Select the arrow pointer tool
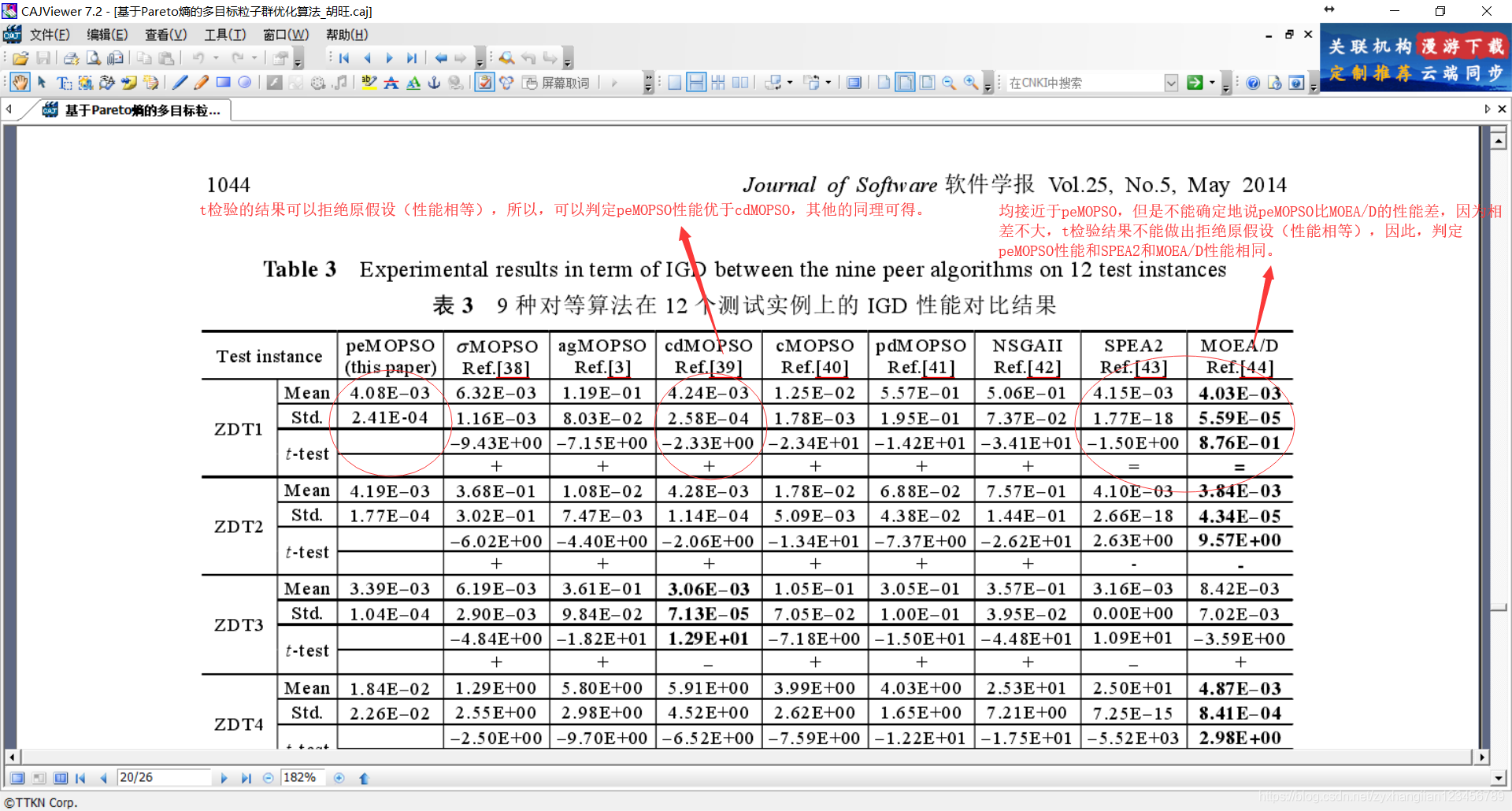1512x811 pixels. (42, 83)
